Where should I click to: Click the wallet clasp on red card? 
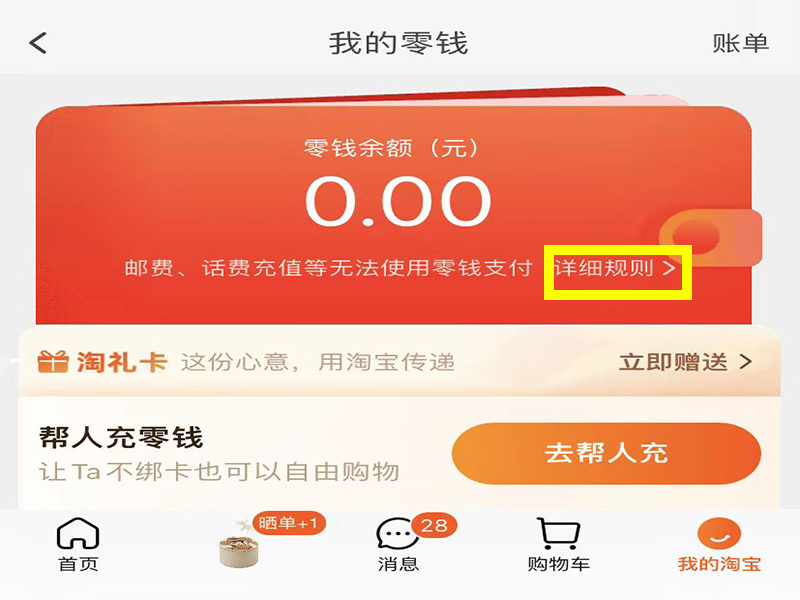pyautogui.click(x=710, y=236)
